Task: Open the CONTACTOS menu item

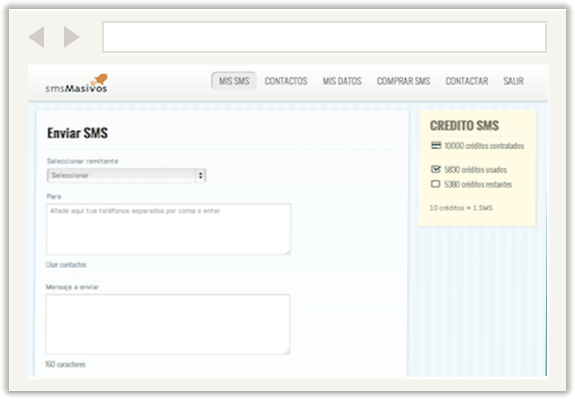Action: coord(286,81)
